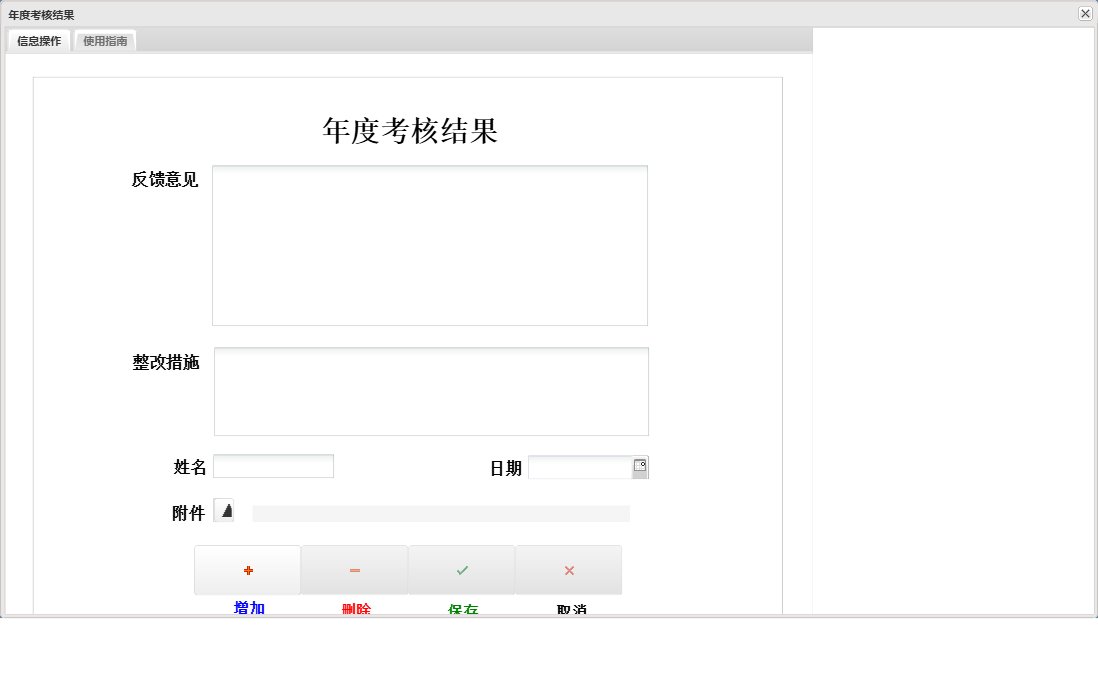Click the dialog title bar text 年度考核结果

tap(43, 14)
